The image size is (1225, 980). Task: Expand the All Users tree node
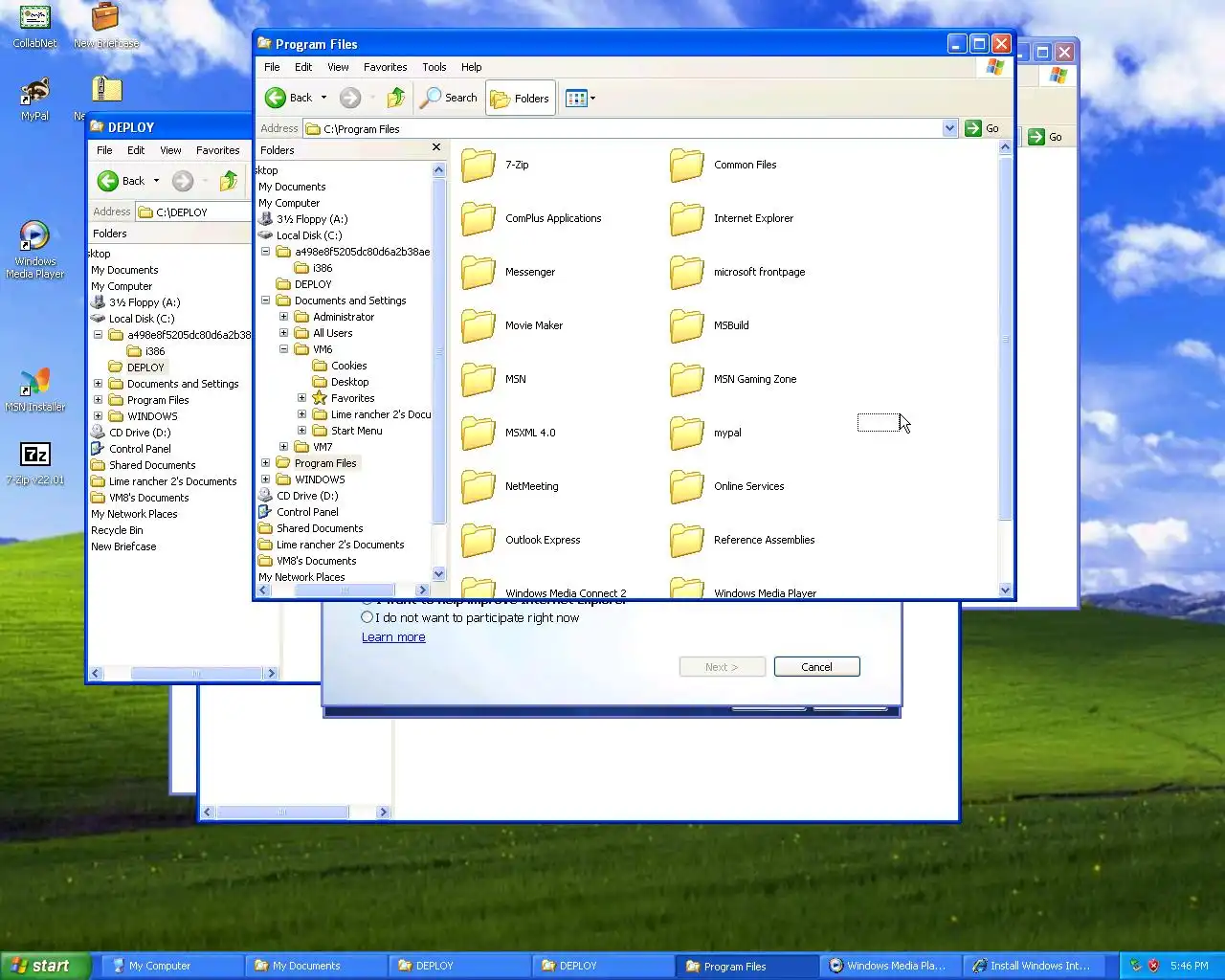pyautogui.click(x=283, y=333)
